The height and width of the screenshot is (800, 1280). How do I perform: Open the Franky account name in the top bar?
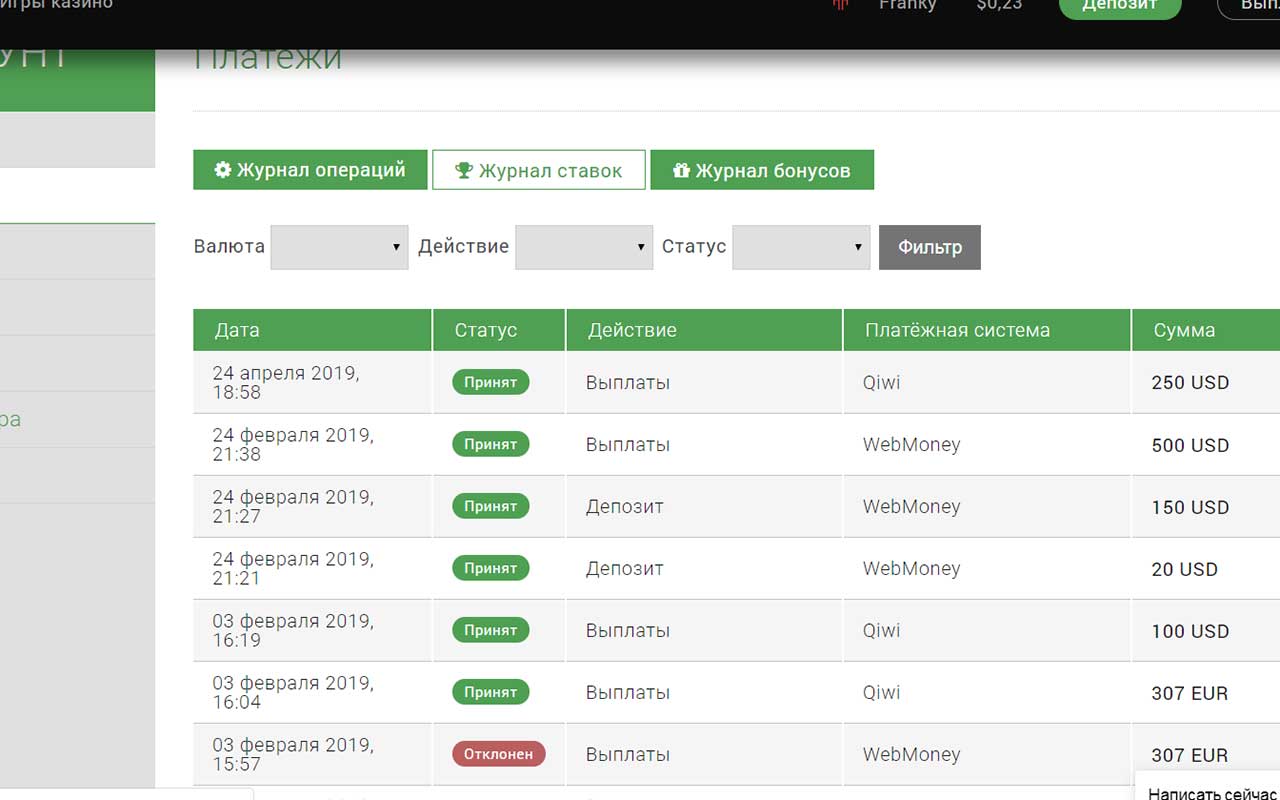(907, 5)
